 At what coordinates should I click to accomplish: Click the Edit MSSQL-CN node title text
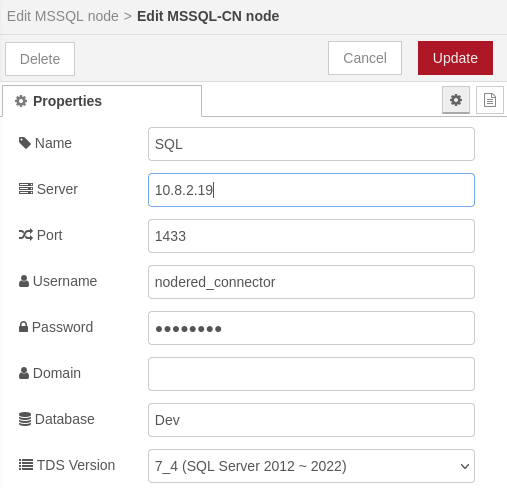(208, 16)
